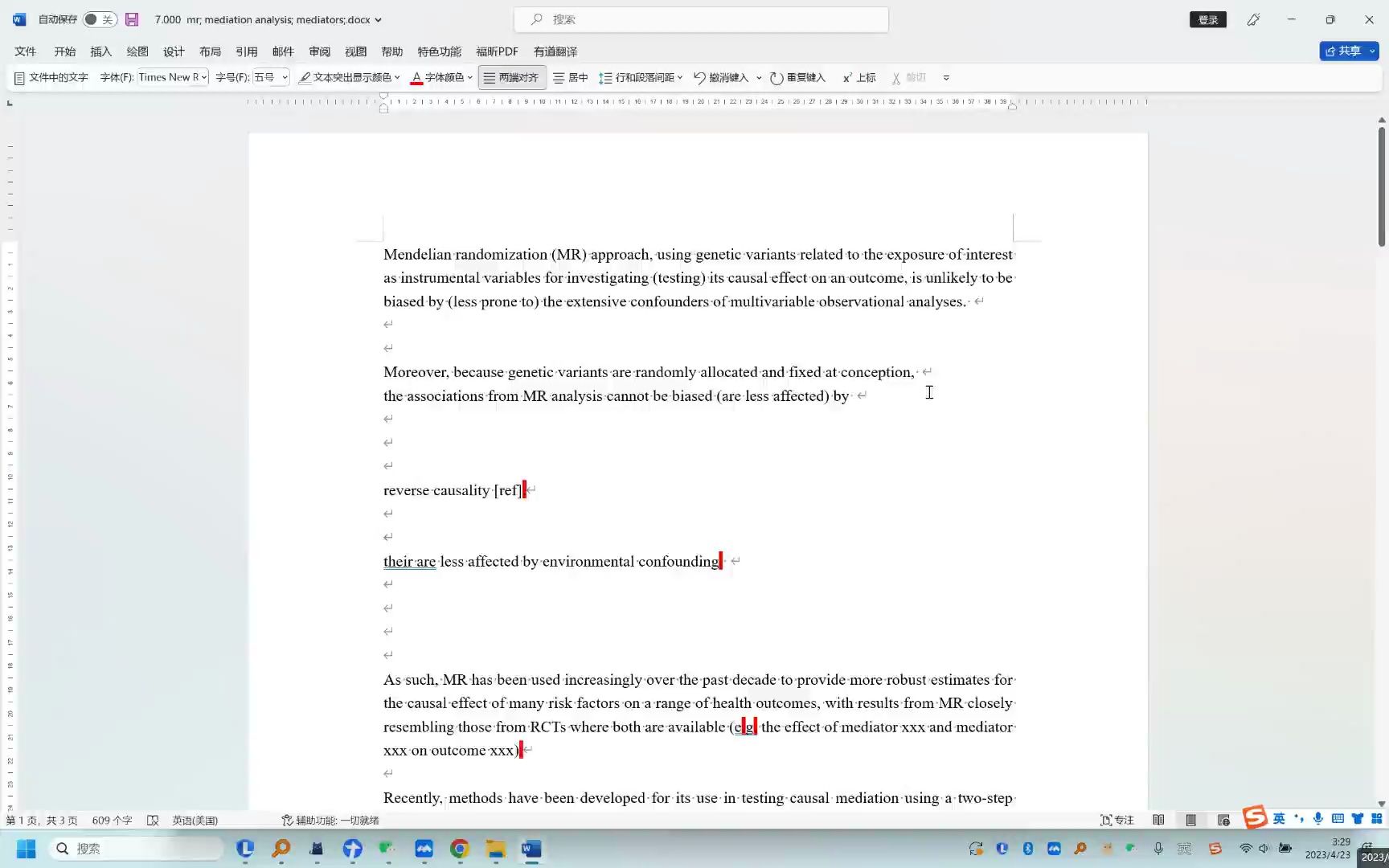The height and width of the screenshot is (868, 1389).
Task: Click the 重复键入 redo icon
Action: pyautogui.click(x=776, y=78)
